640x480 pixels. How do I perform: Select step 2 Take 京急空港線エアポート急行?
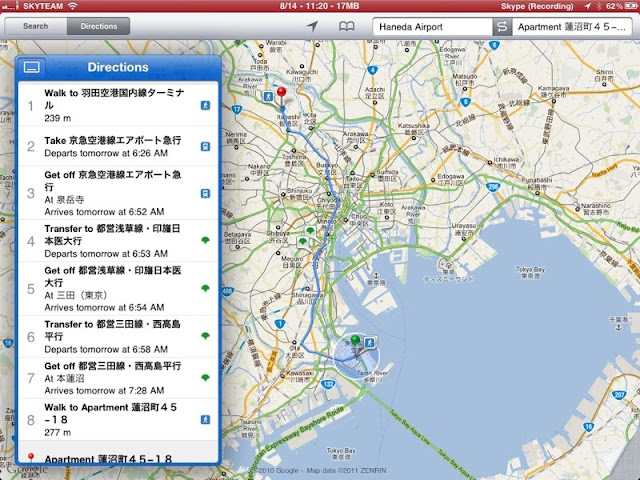pyautogui.click(x=118, y=147)
